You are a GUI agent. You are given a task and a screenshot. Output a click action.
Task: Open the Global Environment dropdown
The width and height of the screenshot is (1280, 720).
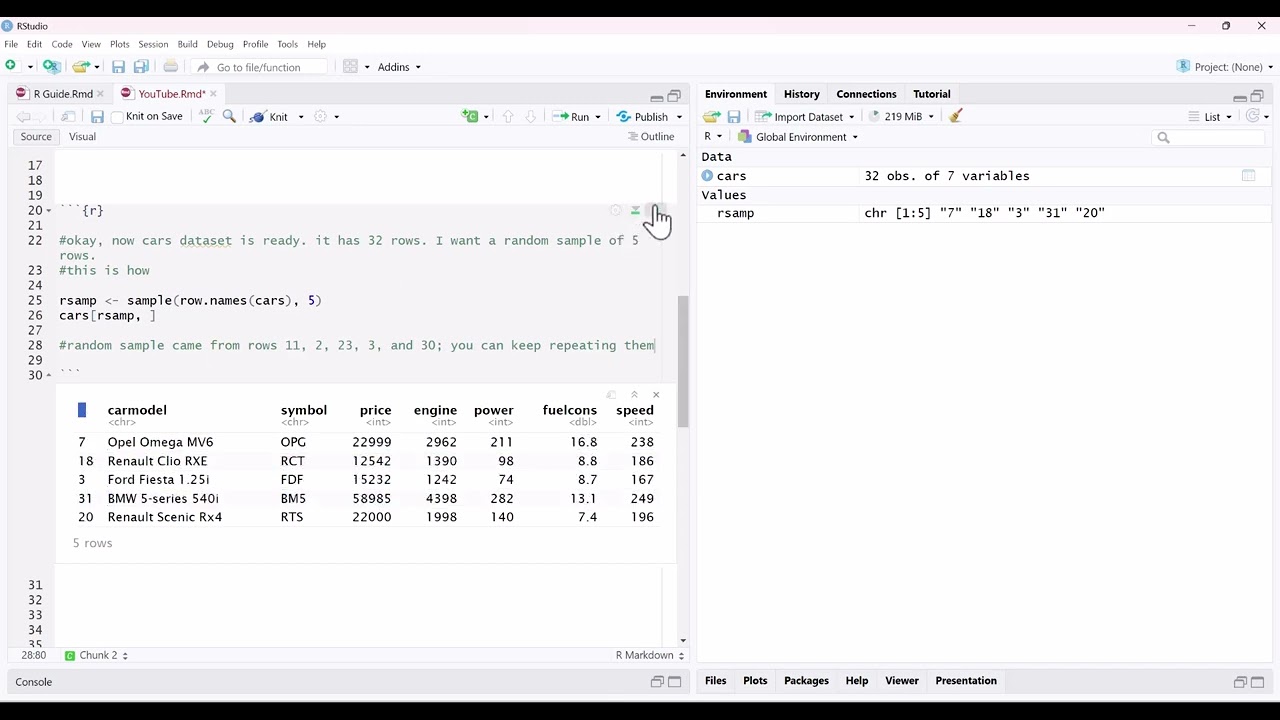798,137
